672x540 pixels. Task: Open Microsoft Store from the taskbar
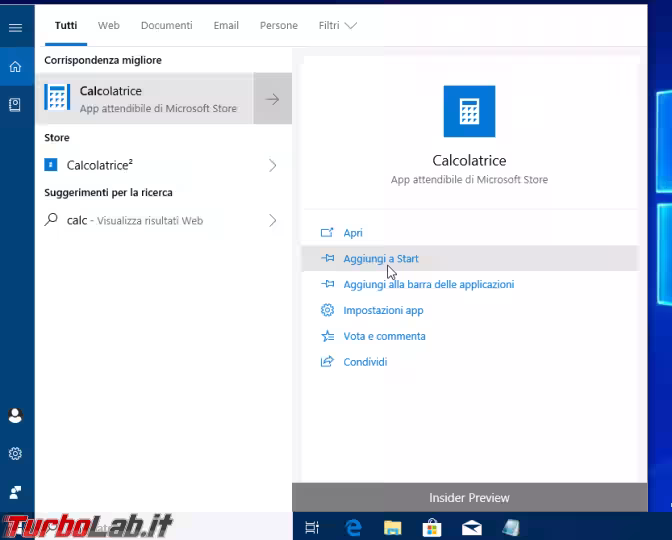pyautogui.click(x=432, y=528)
